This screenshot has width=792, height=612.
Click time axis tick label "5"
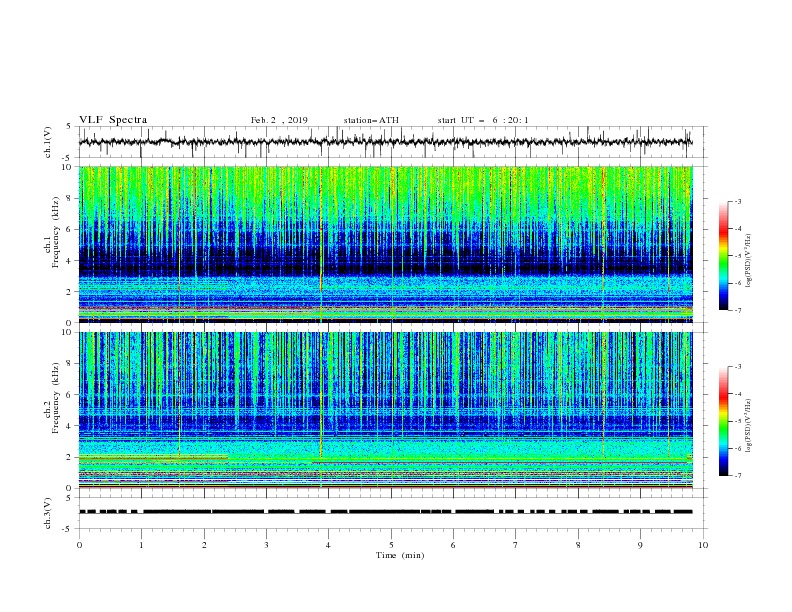391,545
